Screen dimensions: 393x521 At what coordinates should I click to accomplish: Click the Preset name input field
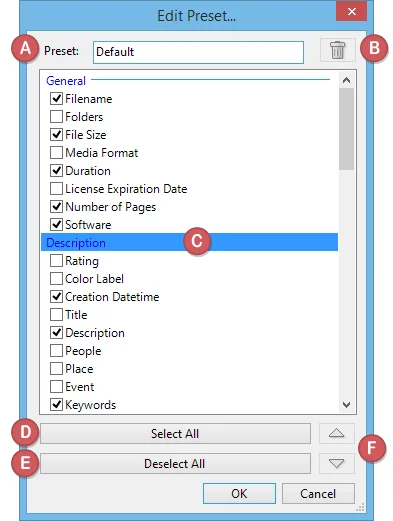click(x=198, y=52)
